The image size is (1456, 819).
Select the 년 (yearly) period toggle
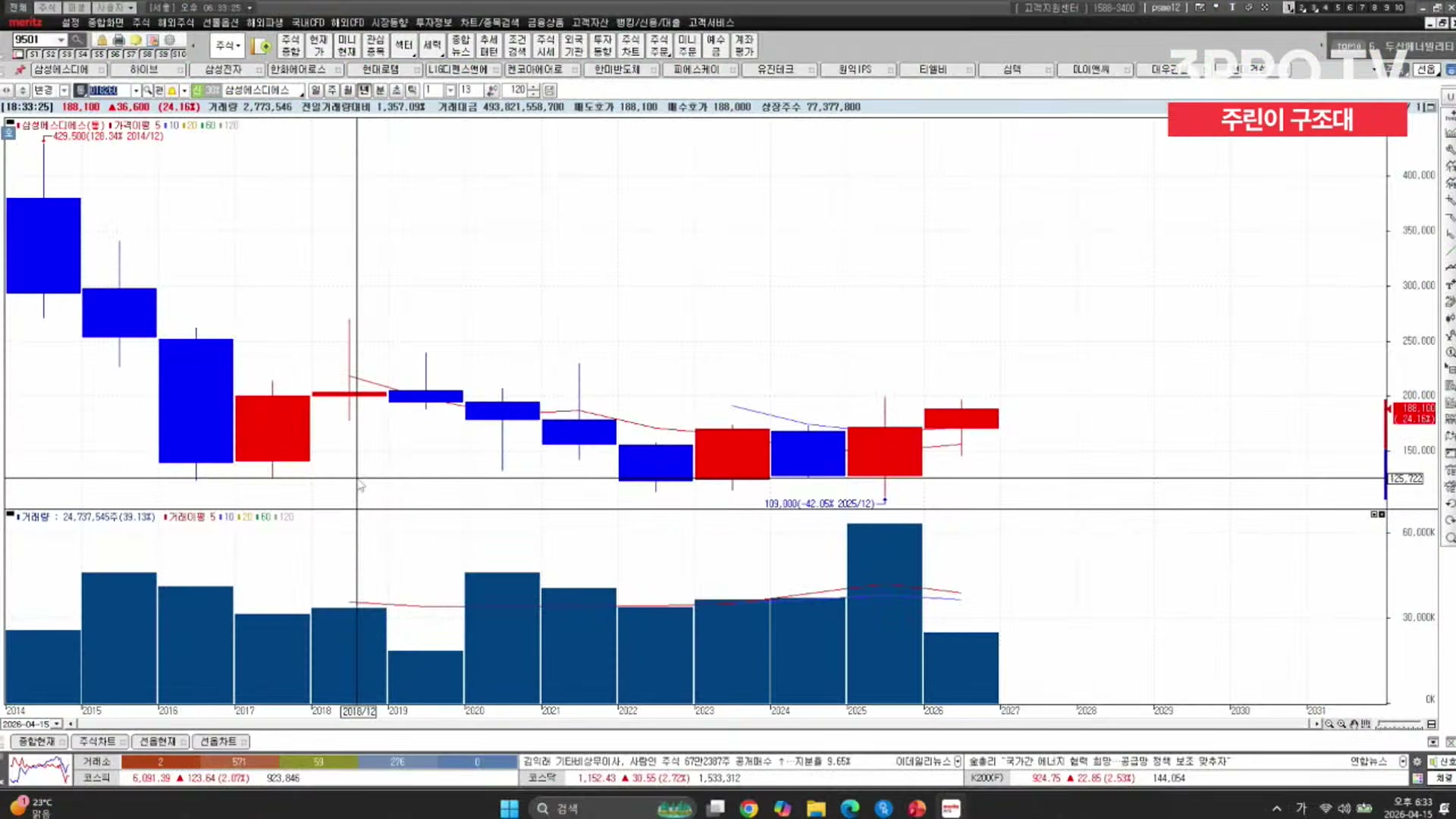364,90
